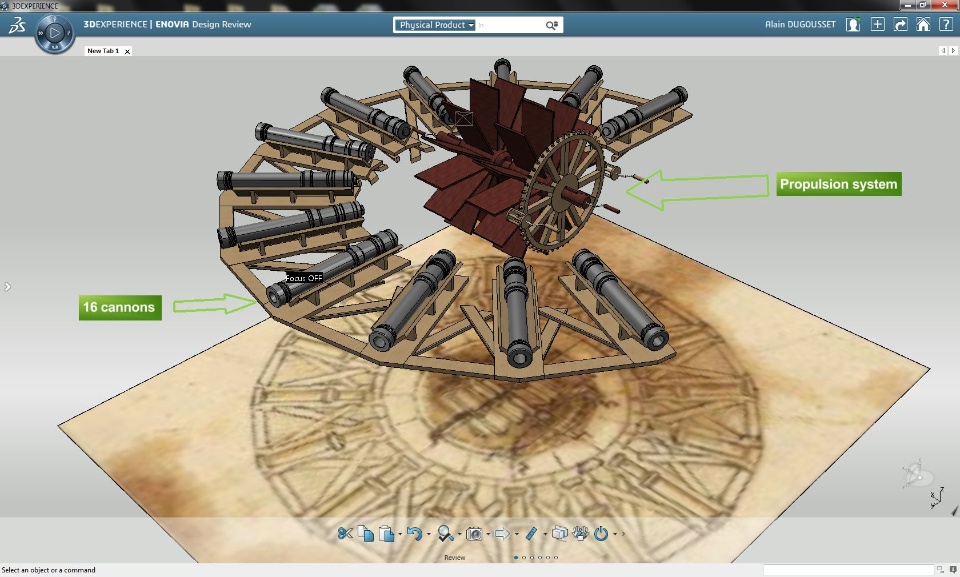Click the XYZ axis orientation triad
The image size is (960, 577).
click(937, 498)
